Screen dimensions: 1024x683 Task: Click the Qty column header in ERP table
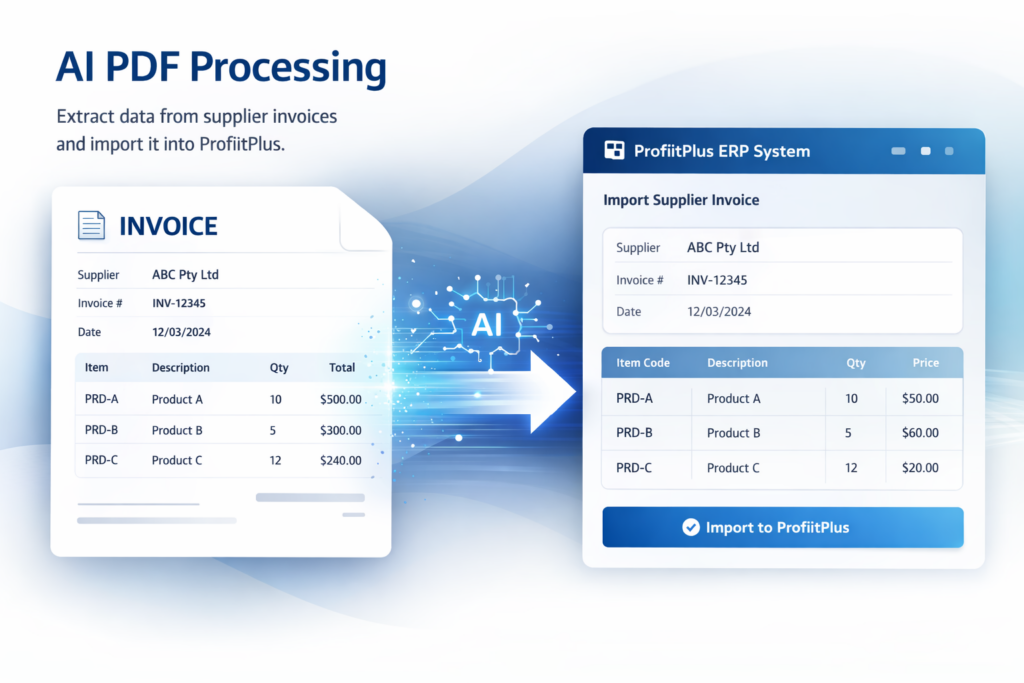pyautogui.click(x=856, y=363)
